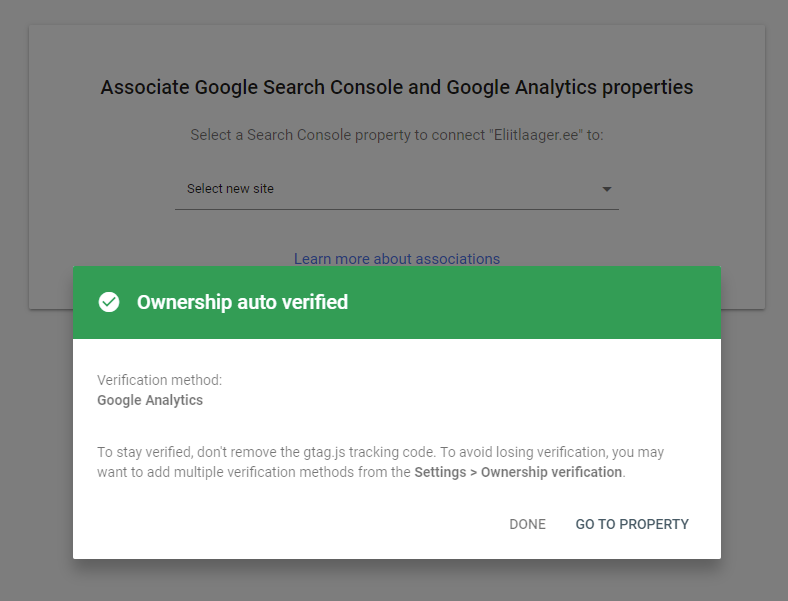Click the 'Ownership auto verified' header text
Viewport: 788px width, 601px height.
pyautogui.click(x=242, y=302)
